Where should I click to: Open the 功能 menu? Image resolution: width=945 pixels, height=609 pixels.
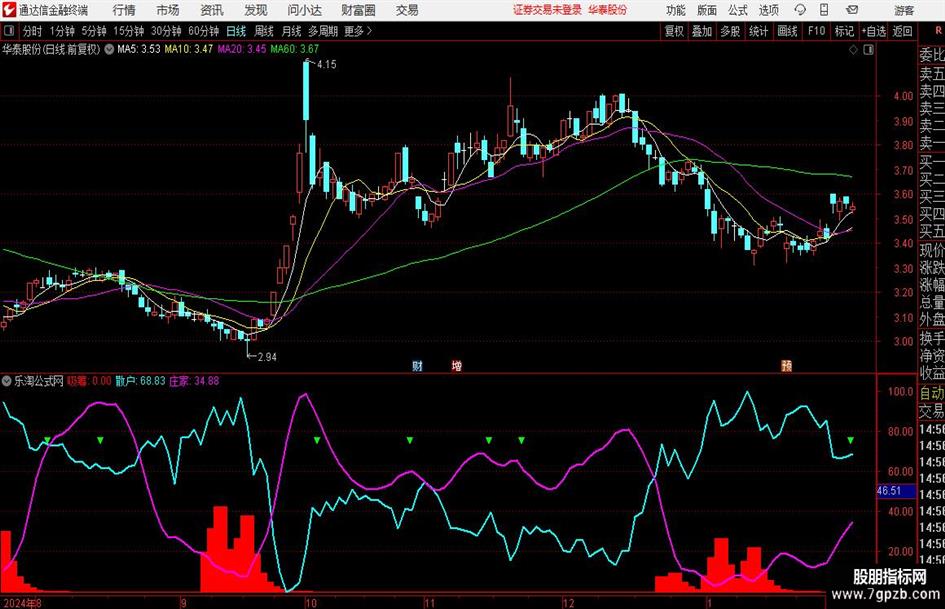(x=676, y=10)
